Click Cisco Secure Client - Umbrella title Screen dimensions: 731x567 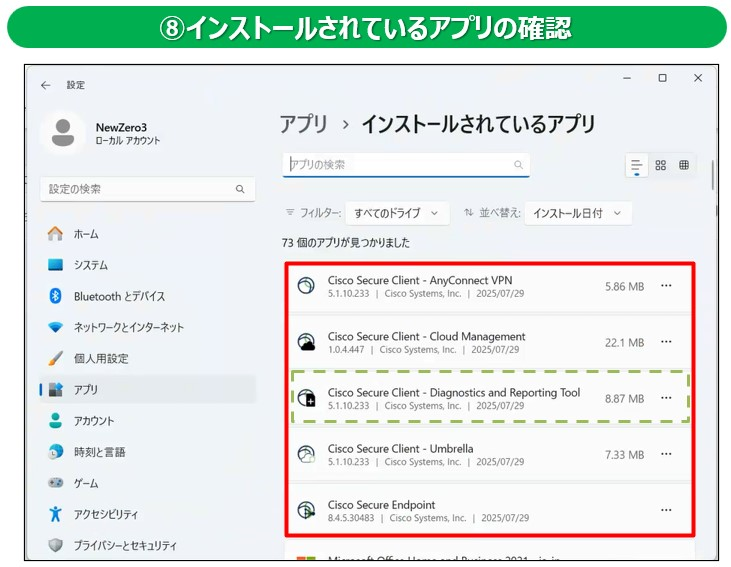tap(400, 449)
